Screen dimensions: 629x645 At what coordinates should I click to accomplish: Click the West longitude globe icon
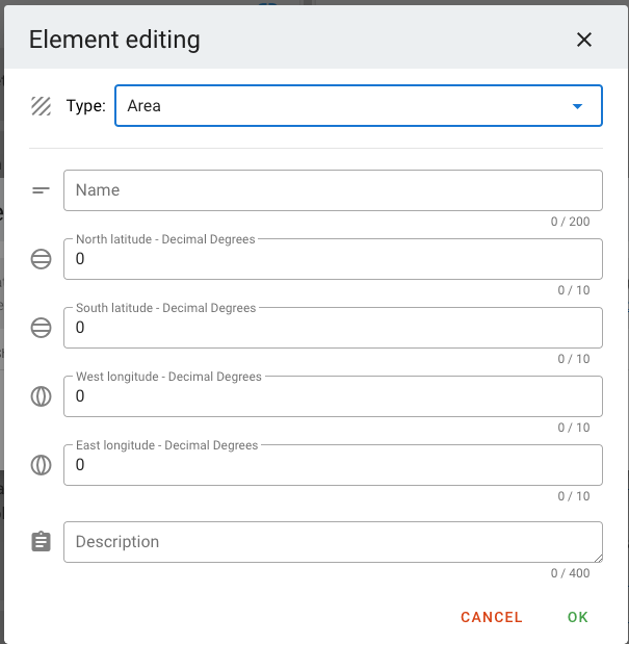pyautogui.click(x=41, y=397)
